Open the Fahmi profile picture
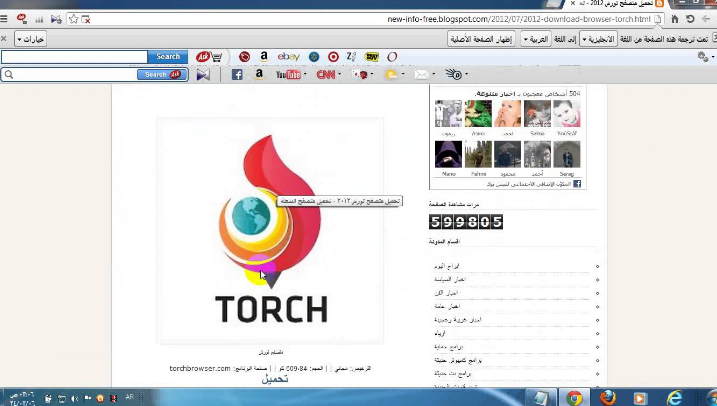Viewport: 717px width, 406px height. pyautogui.click(x=478, y=154)
